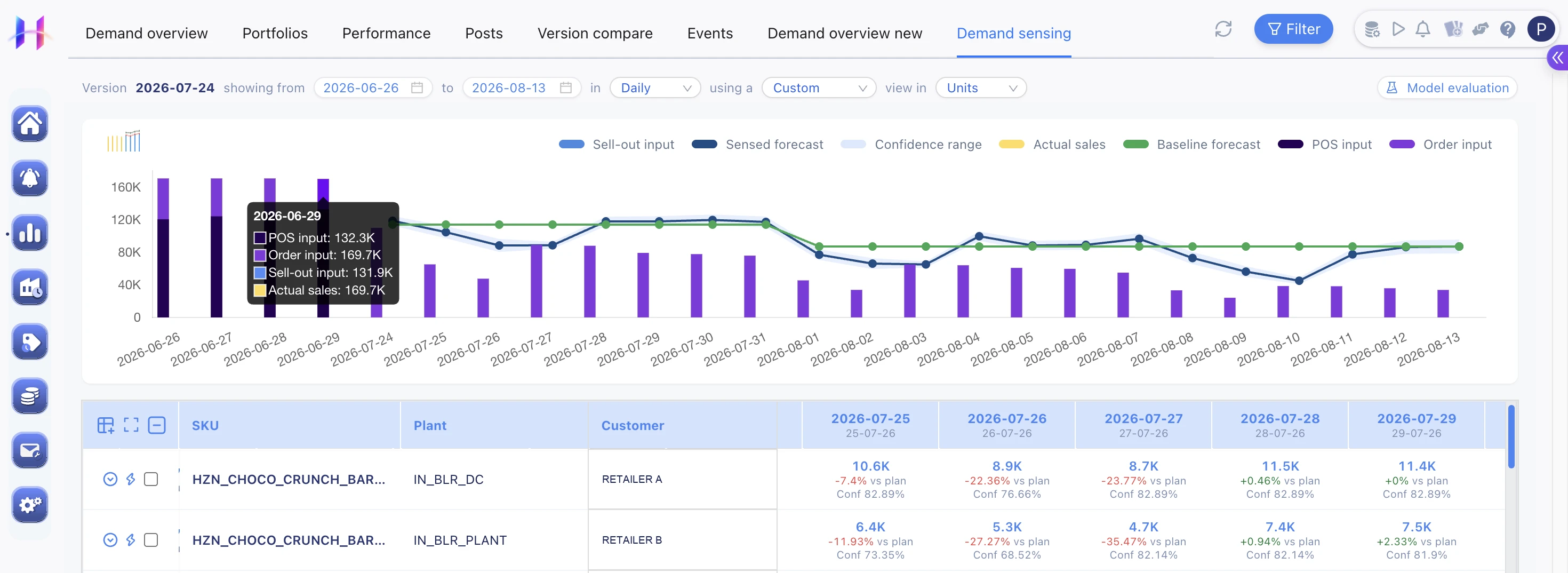Open the user profile avatar P

click(x=1541, y=29)
